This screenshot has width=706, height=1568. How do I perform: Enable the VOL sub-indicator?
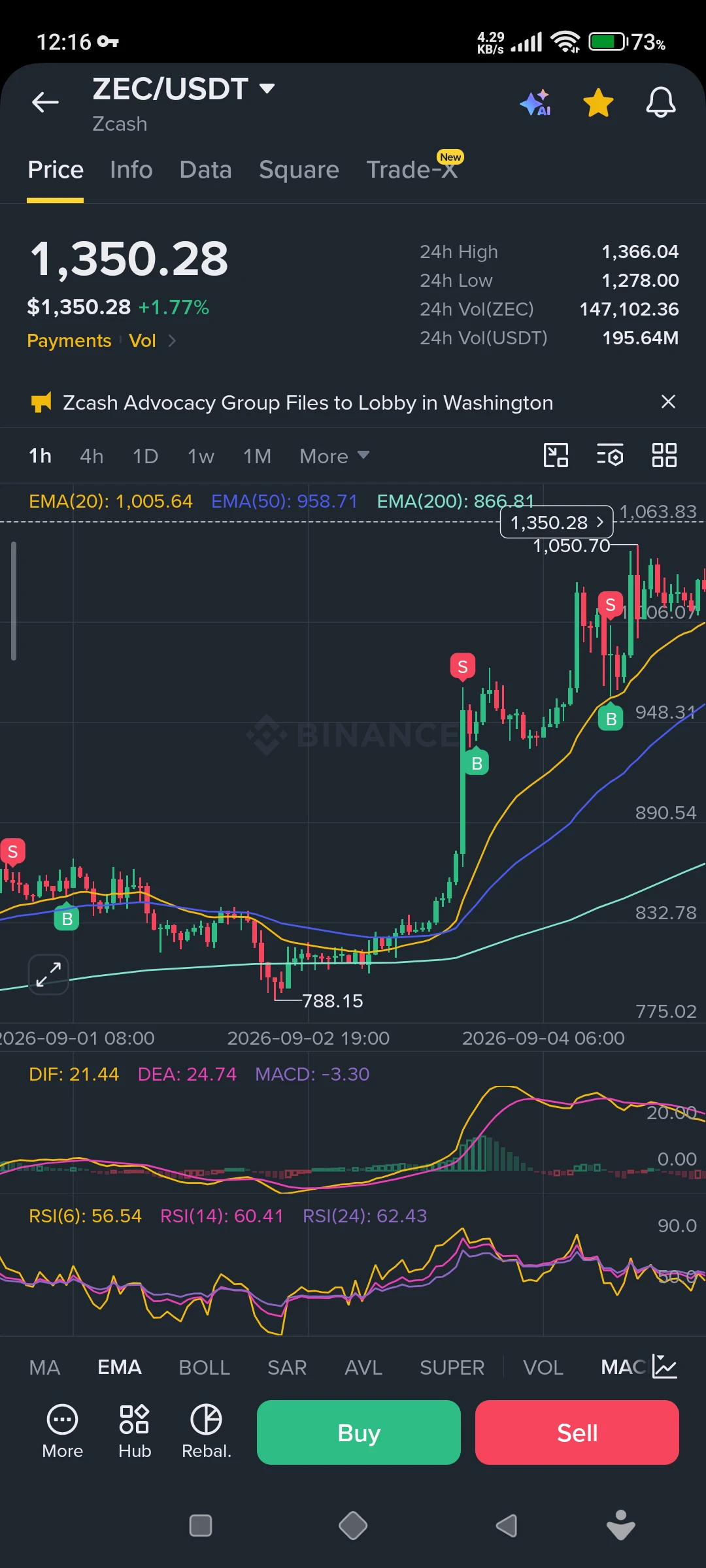pos(543,1367)
